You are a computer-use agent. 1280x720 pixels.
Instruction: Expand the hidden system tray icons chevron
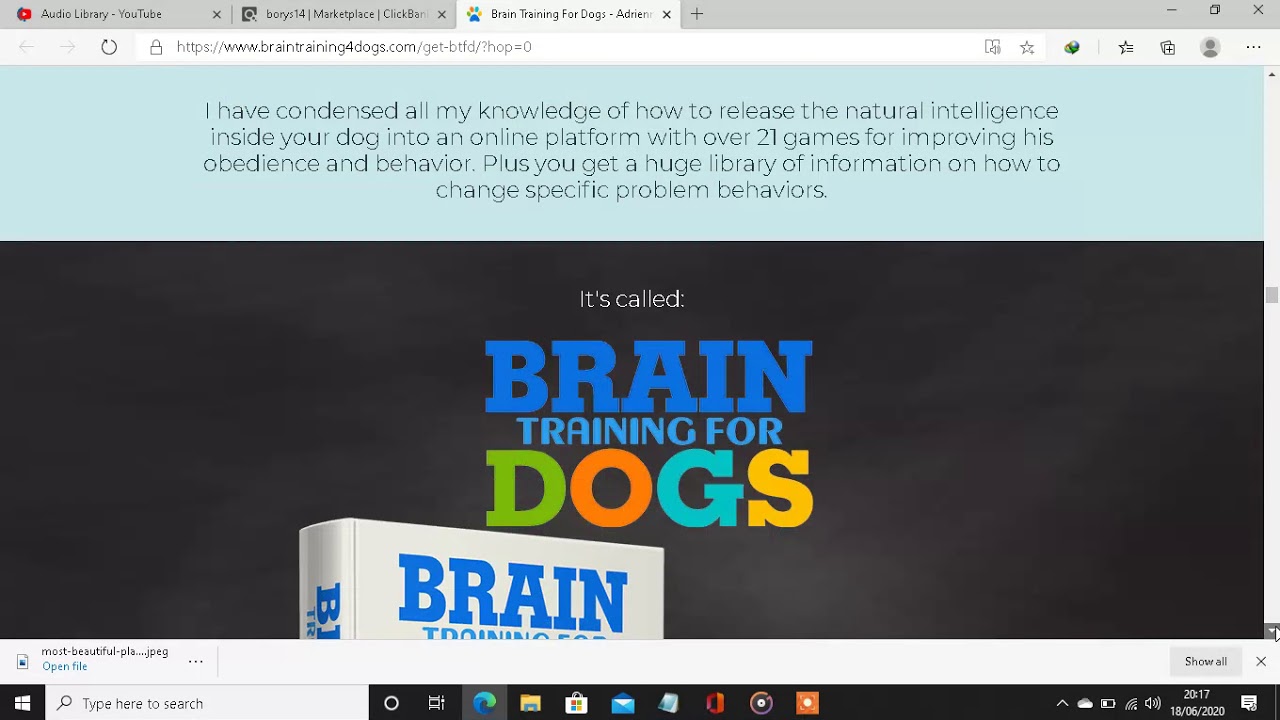click(x=1062, y=703)
